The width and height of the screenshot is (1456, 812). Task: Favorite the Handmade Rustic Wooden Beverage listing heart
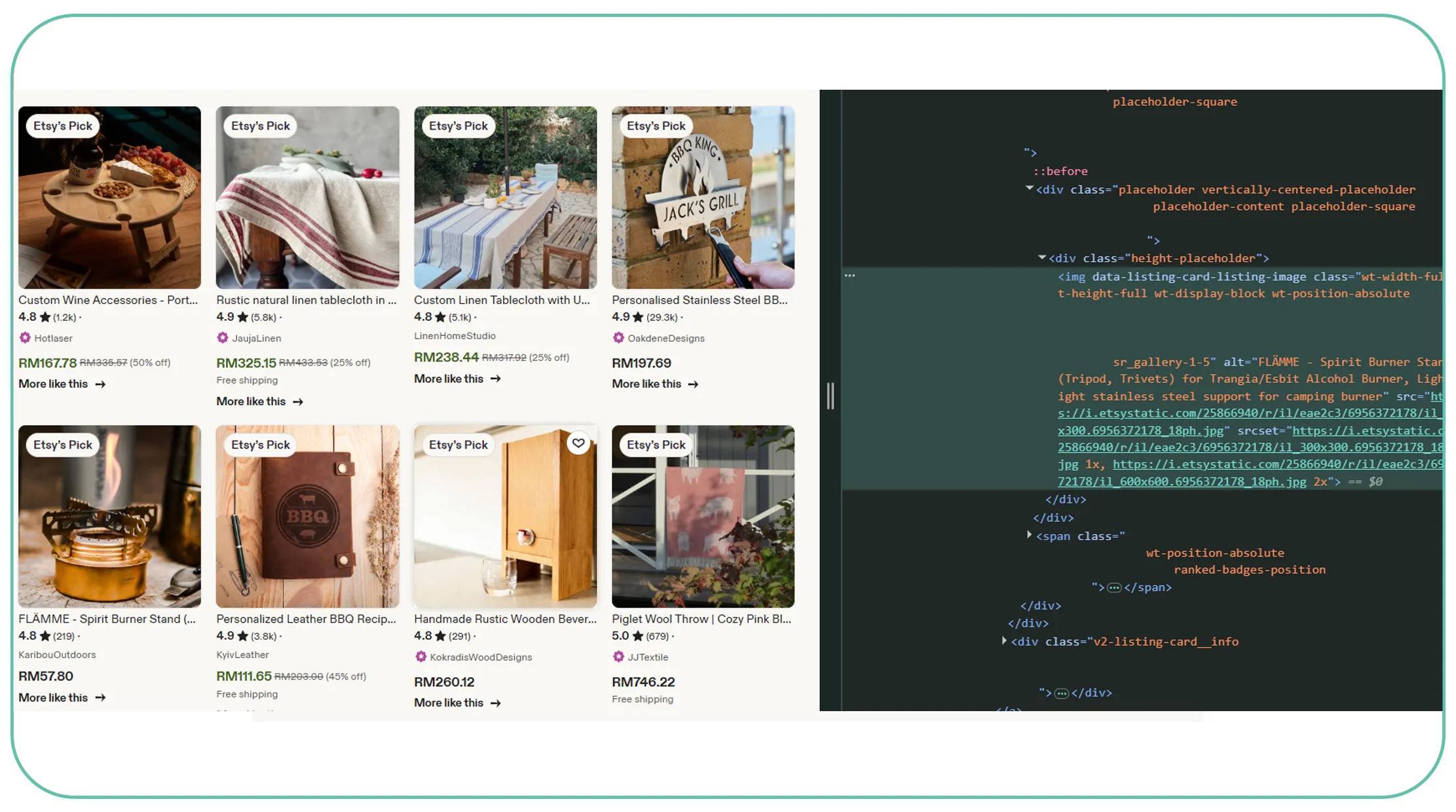click(x=578, y=443)
